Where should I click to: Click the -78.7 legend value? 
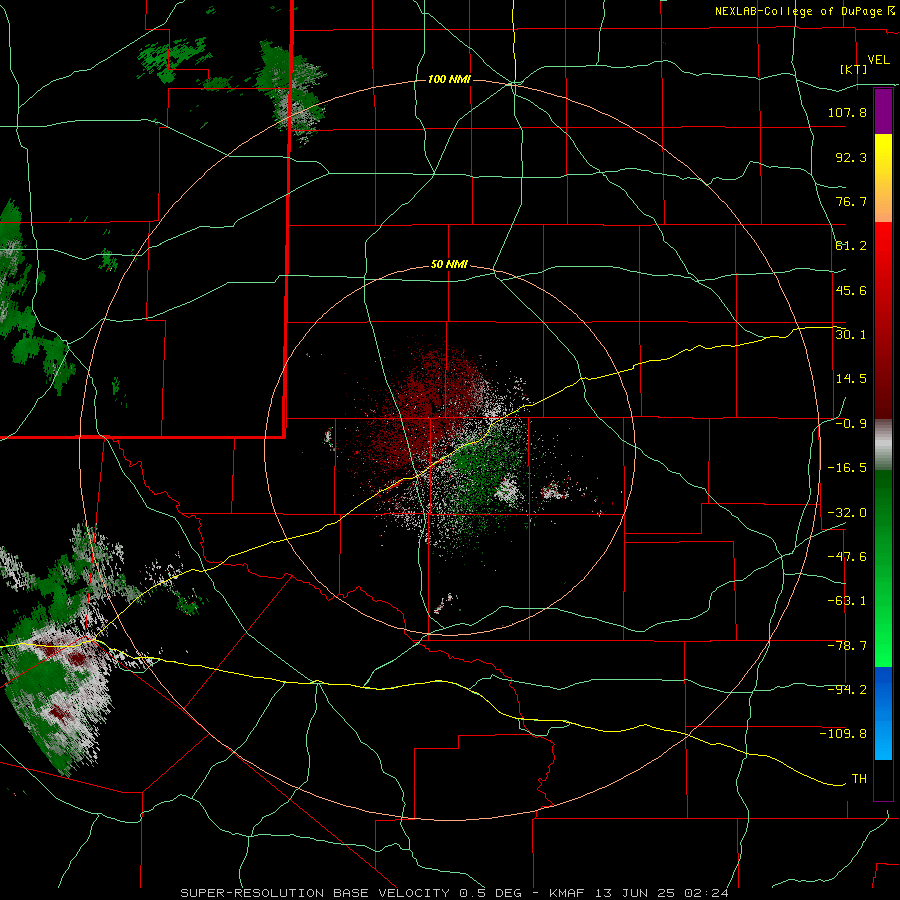click(x=847, y=646)
